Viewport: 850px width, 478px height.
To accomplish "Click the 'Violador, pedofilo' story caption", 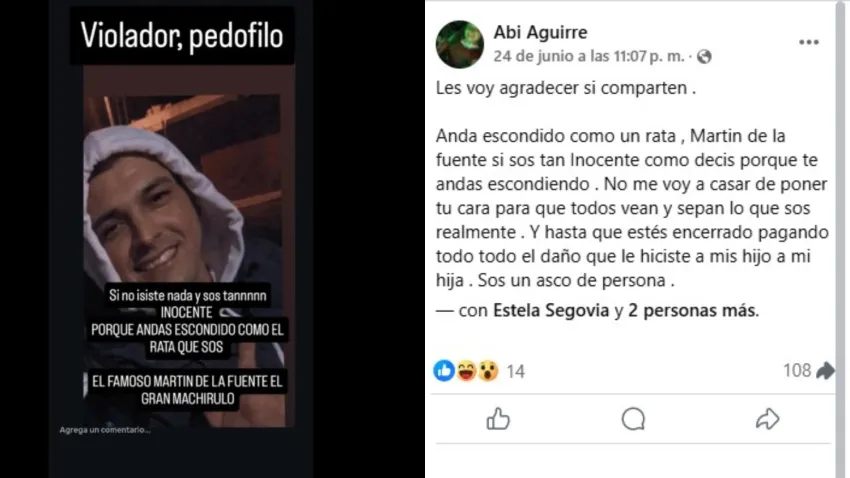I will pyautogui.click(x=182, y=36).
